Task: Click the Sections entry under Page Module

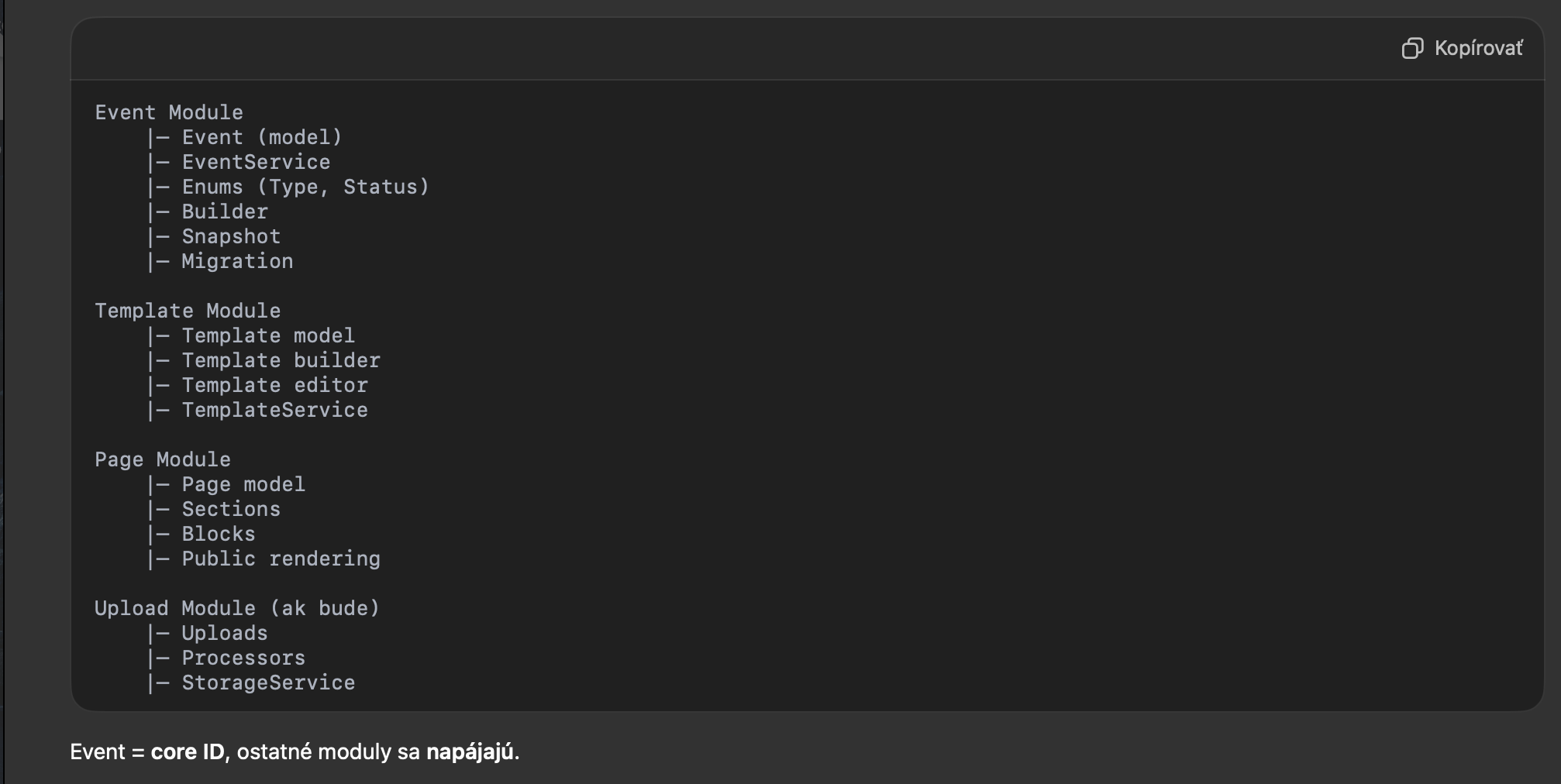Action: coord(231,510)
